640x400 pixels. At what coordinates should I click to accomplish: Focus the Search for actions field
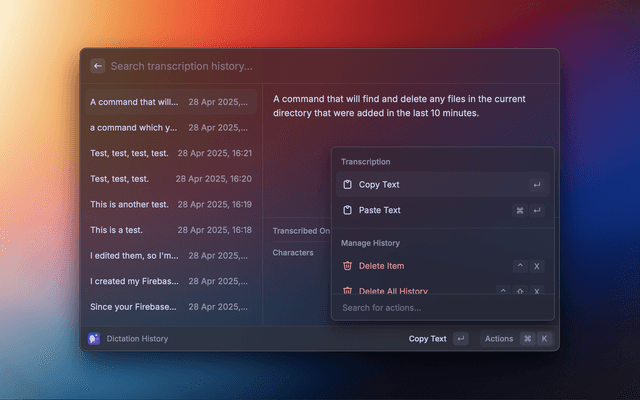click(440, 308)
